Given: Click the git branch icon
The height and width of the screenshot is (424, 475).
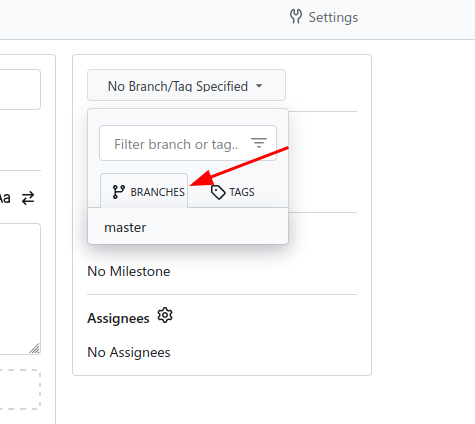Looking at the screenshot, I should [x=118, y=192].
